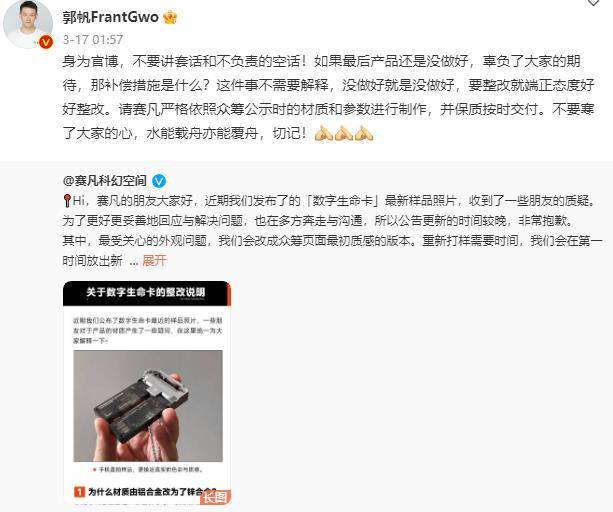Open the post options chevron at top right

(x=593, y=2)
